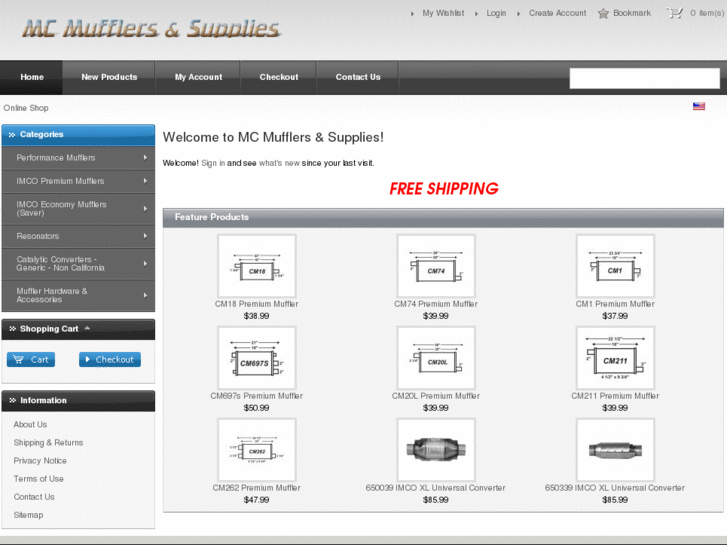Click the CM20L Premium Muffler title
Image resolution: width=727 pixels, height=545 pixels.
tap(436, 396)
